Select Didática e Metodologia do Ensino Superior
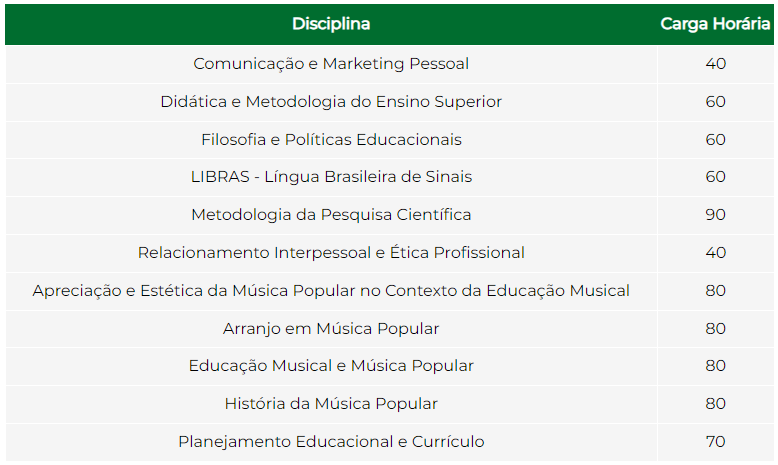 click(x=331, y=102)
